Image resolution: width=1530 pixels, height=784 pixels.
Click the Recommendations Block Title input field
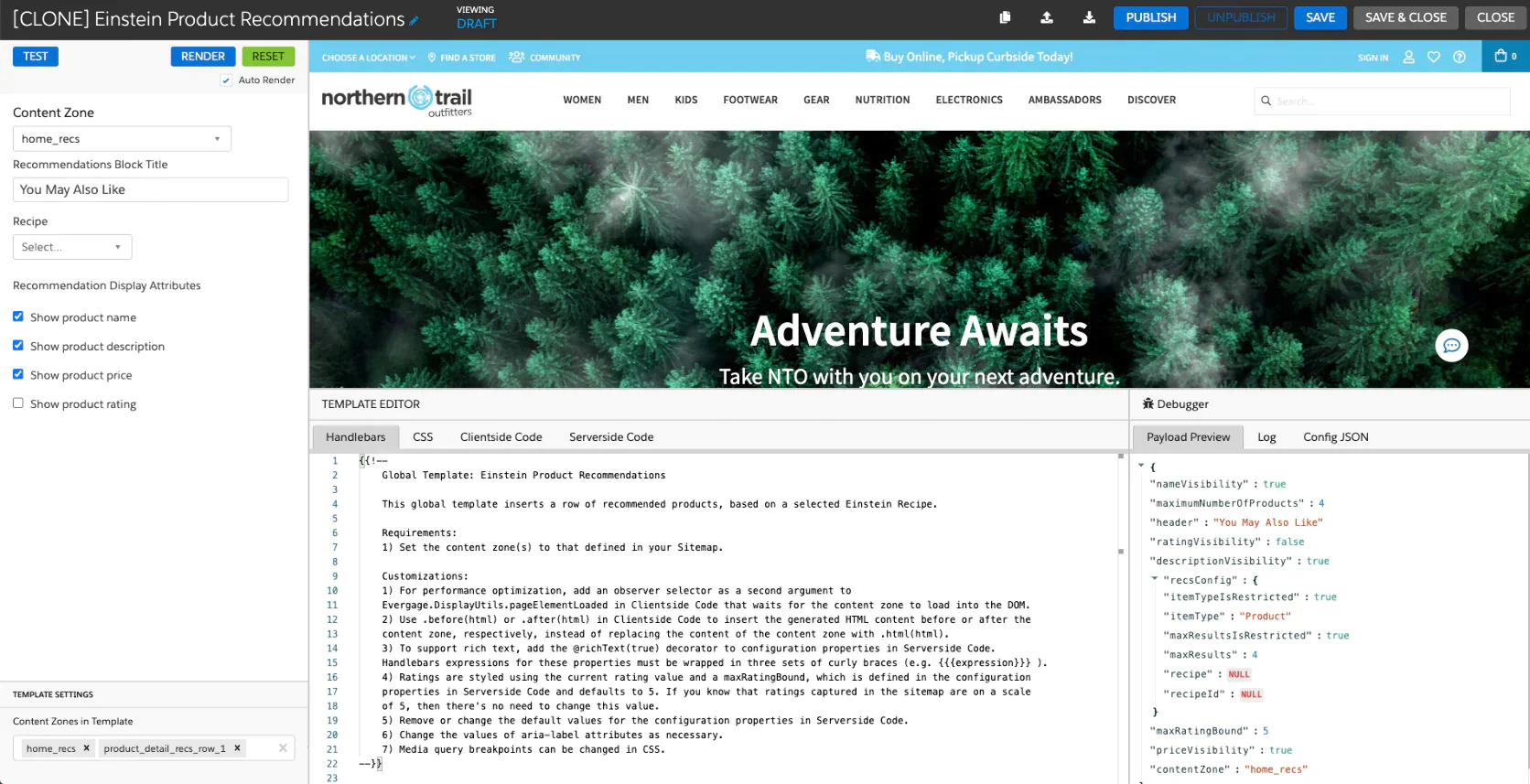click(151, 189)
